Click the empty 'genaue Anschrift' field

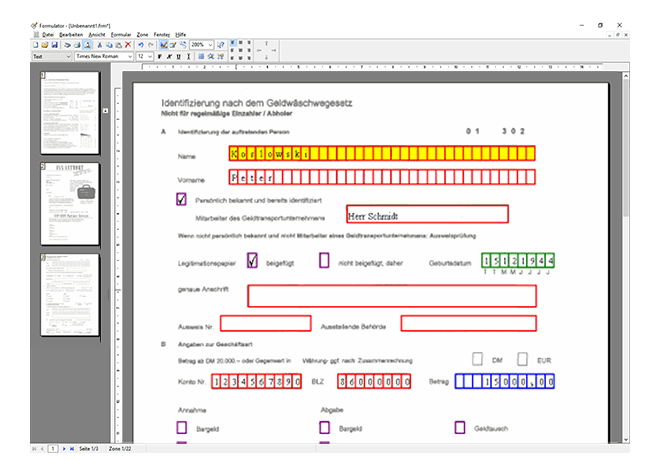pyautogui.click(x=392, y=296)
